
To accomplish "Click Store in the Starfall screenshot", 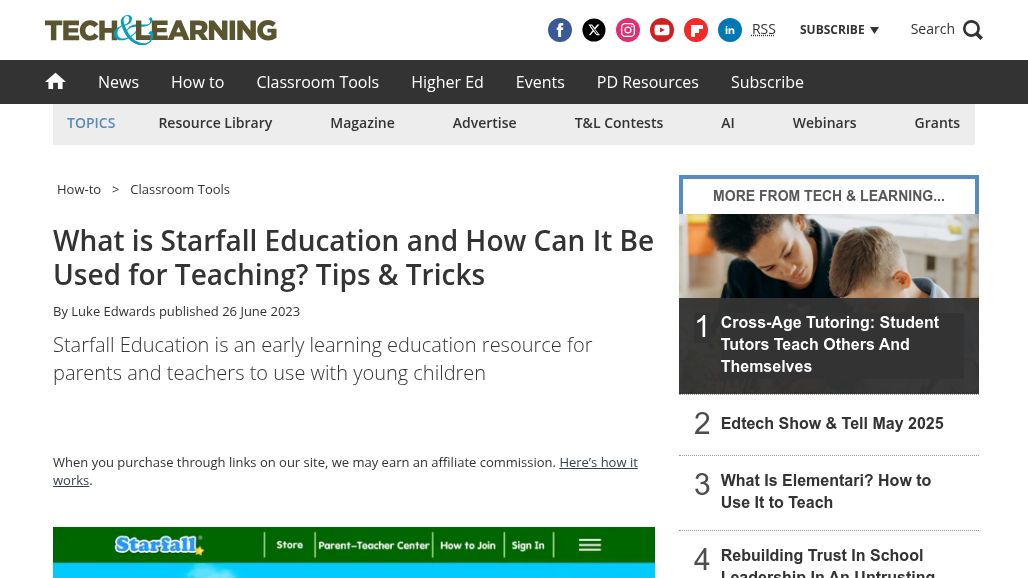I will click(x=289, y=545).
